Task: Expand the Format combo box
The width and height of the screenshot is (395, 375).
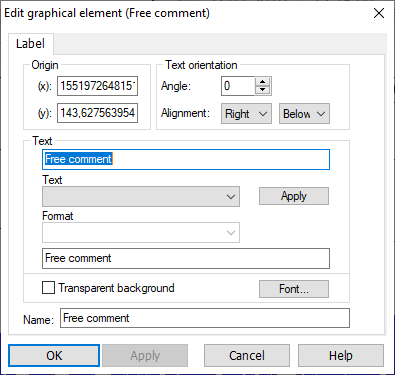Action: point(141,232)
